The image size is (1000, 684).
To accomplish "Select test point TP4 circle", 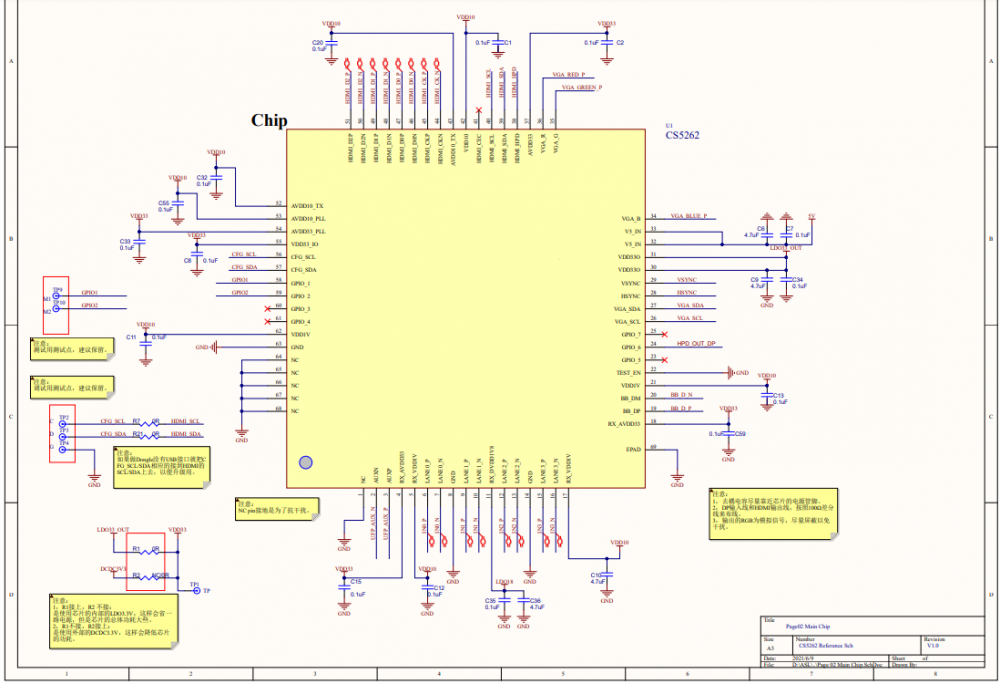I will pyautogui.click(x=62, y=449).
